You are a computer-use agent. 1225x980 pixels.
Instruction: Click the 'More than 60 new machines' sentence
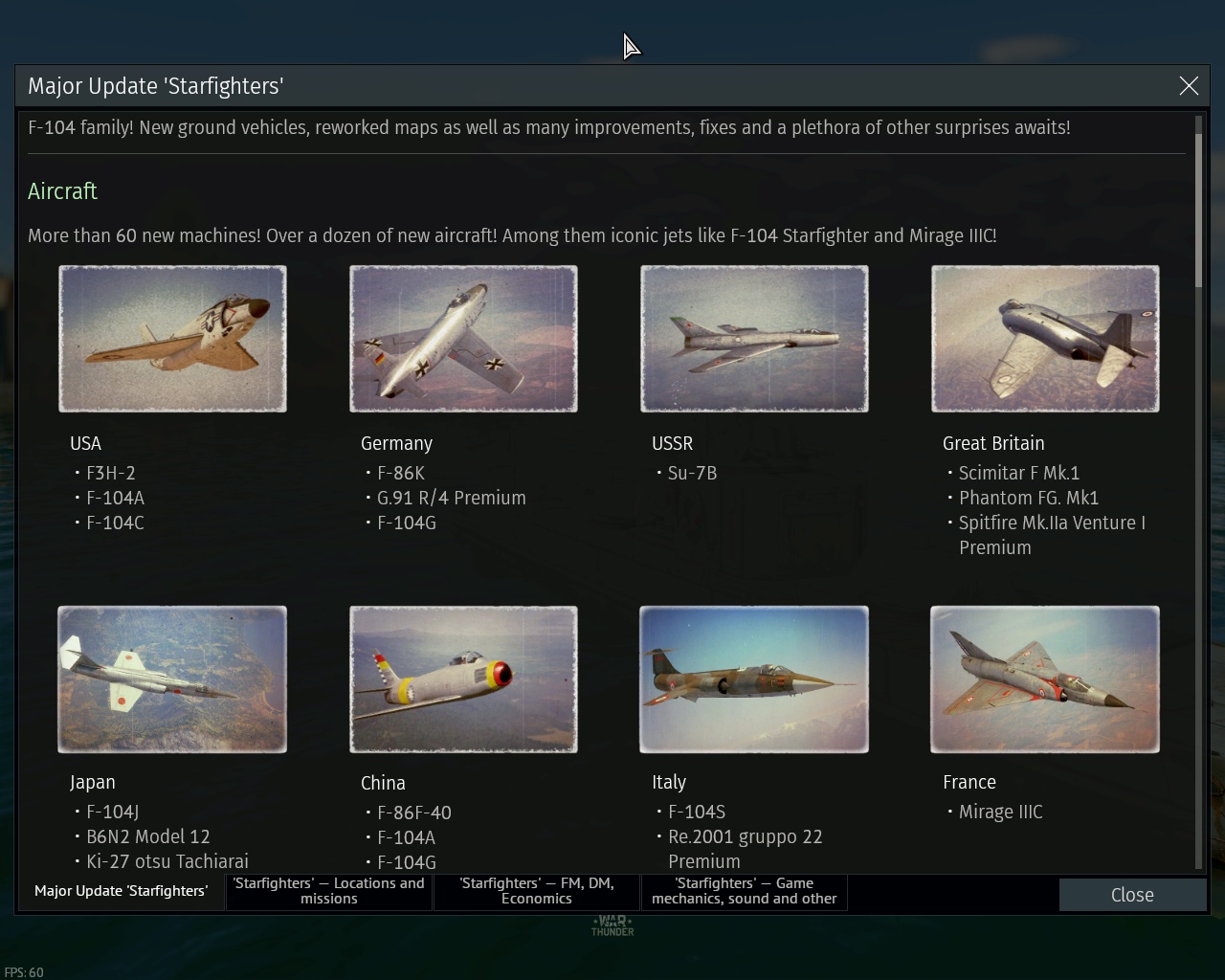(512, 235)
